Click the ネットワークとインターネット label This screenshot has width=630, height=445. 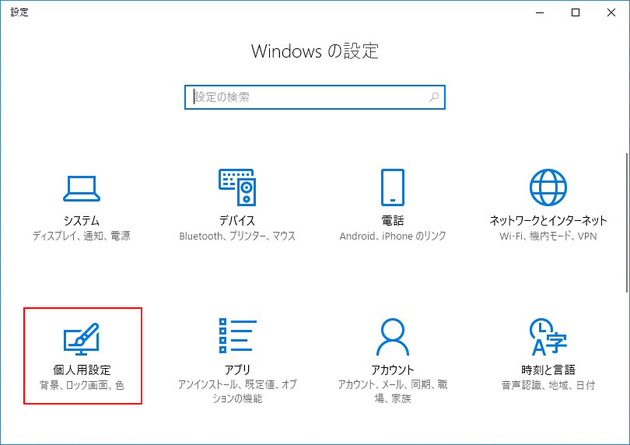[548, 220]
